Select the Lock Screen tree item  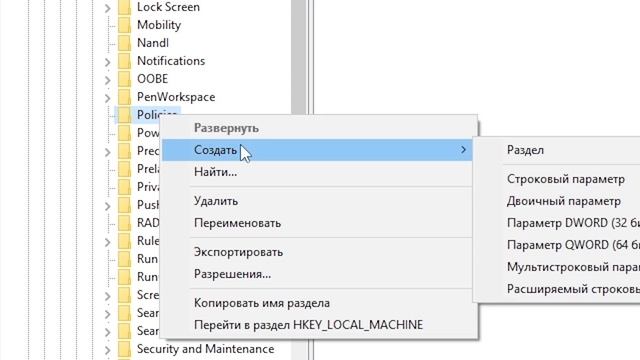(x=168, y=7)
